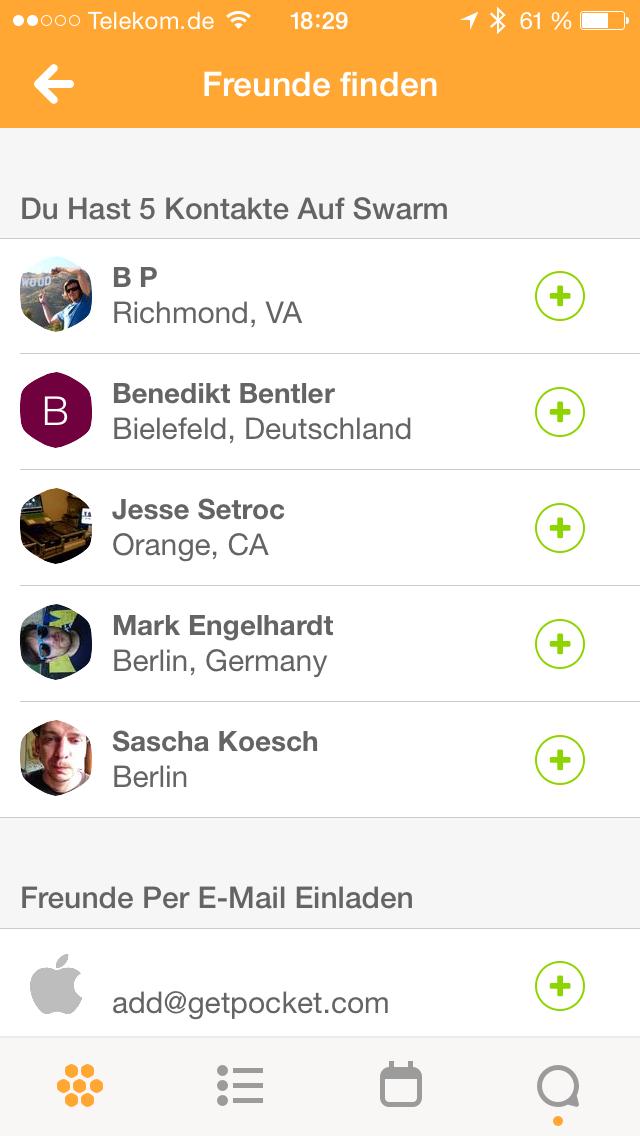
Task: Open Sascha Koesch's profile photo
Action: 56,758
